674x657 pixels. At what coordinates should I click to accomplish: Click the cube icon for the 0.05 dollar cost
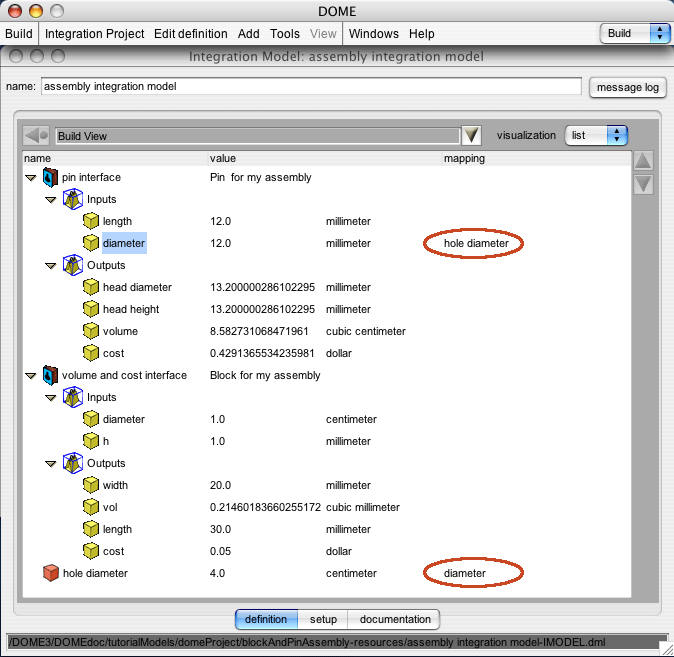[91, 551]
